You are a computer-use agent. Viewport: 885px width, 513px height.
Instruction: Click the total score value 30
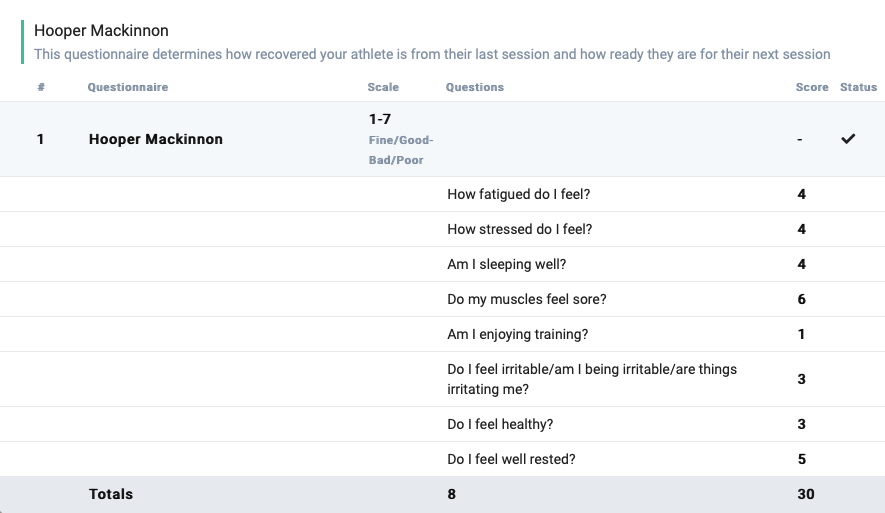pyautogui.click(x=805, y=494)
